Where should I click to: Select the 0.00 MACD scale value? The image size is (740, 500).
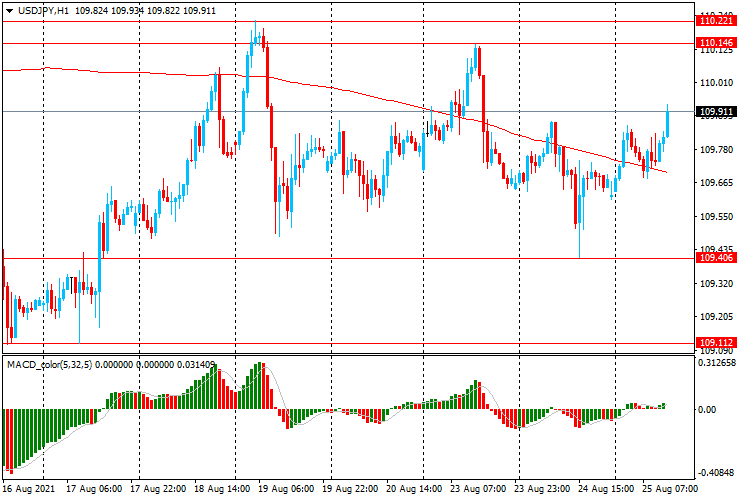(706, 409)
